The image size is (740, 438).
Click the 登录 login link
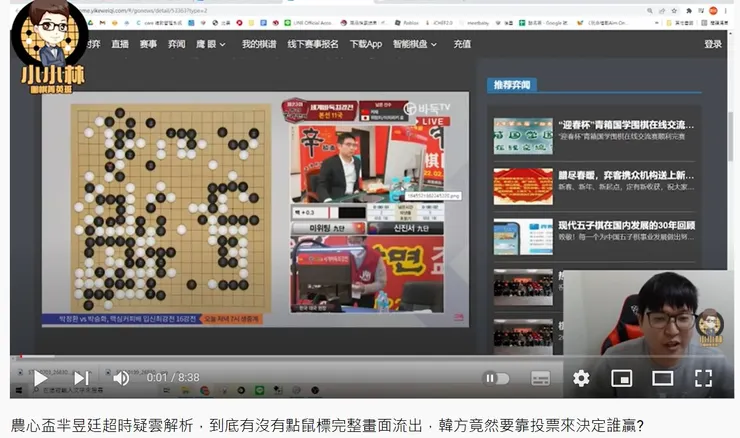(x=713, y=44)
